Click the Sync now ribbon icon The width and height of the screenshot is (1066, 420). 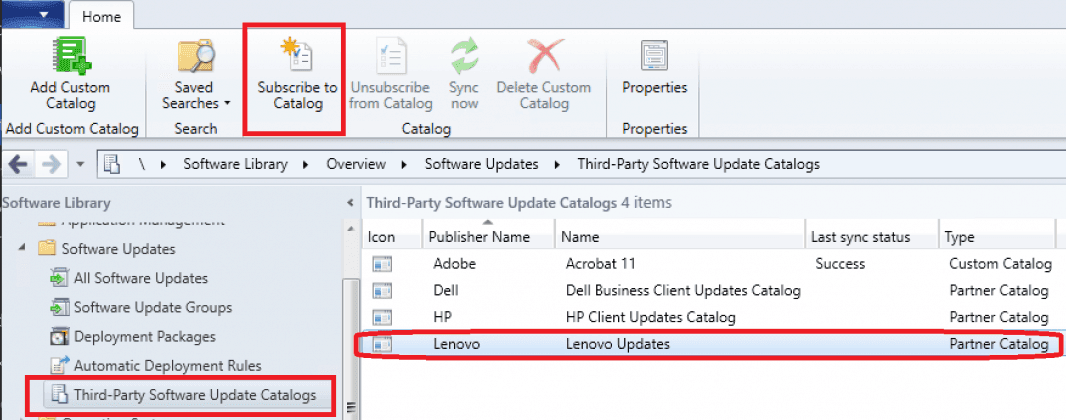(464, 56)
